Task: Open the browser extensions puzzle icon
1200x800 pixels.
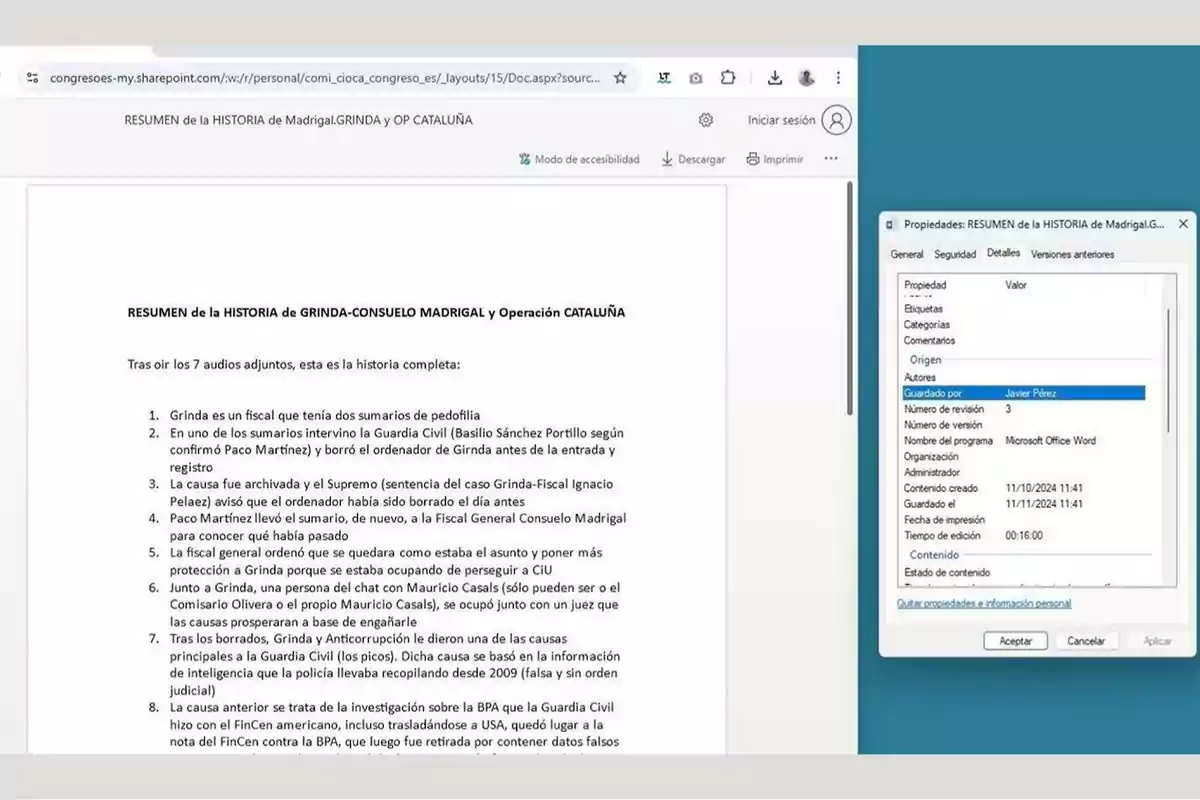Action: [728, 78]
